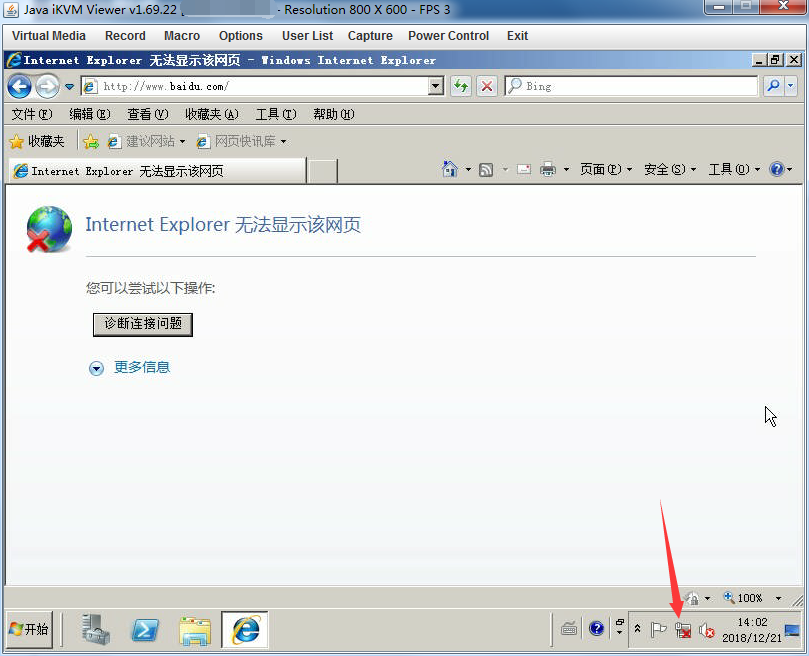Click the IE back navigation arrow

[x=19, y=86]
